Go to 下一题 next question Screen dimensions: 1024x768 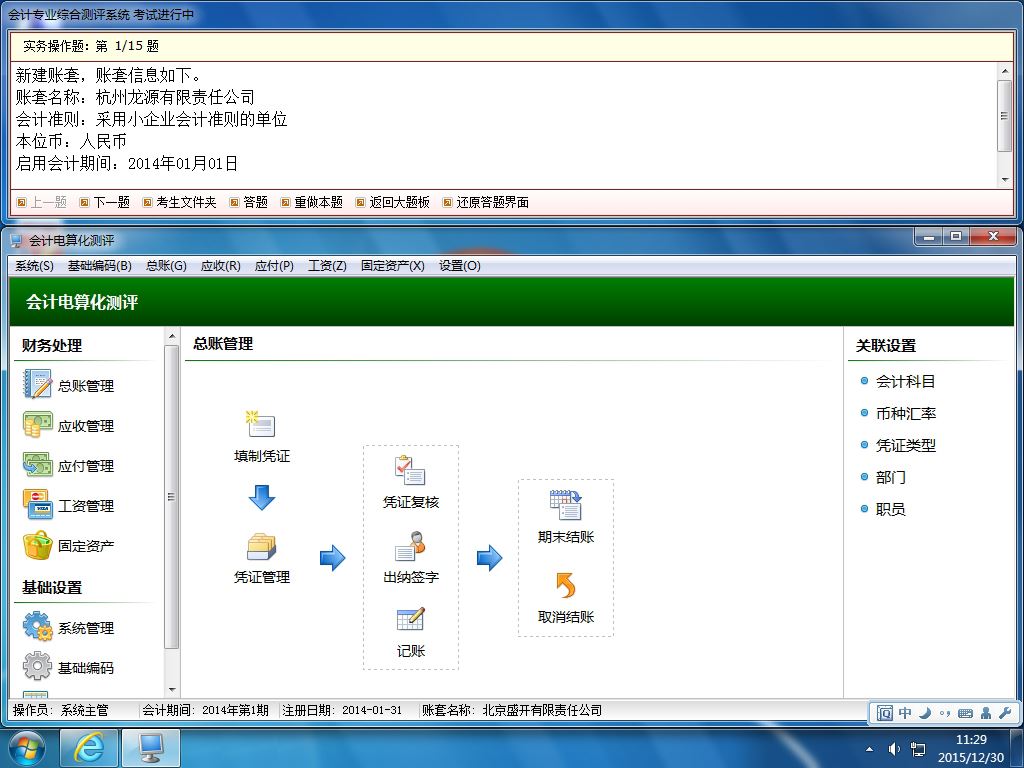click(104, 202)
